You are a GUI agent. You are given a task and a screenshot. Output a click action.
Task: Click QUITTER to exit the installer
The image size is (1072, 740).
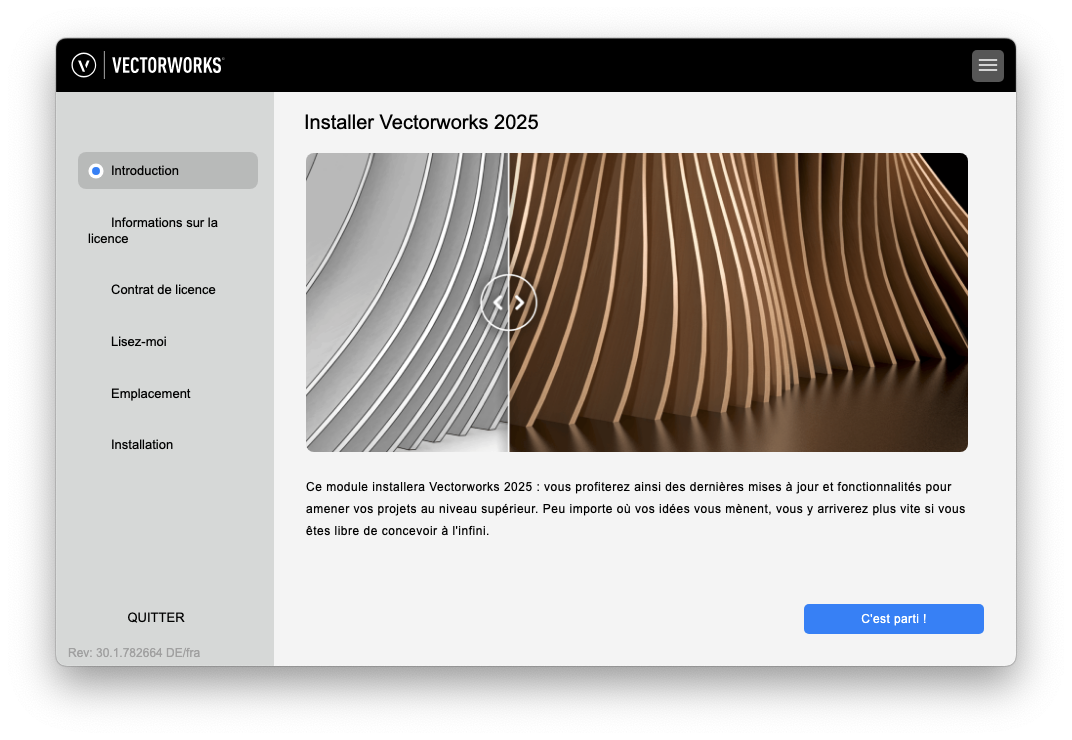coord(156,618)
